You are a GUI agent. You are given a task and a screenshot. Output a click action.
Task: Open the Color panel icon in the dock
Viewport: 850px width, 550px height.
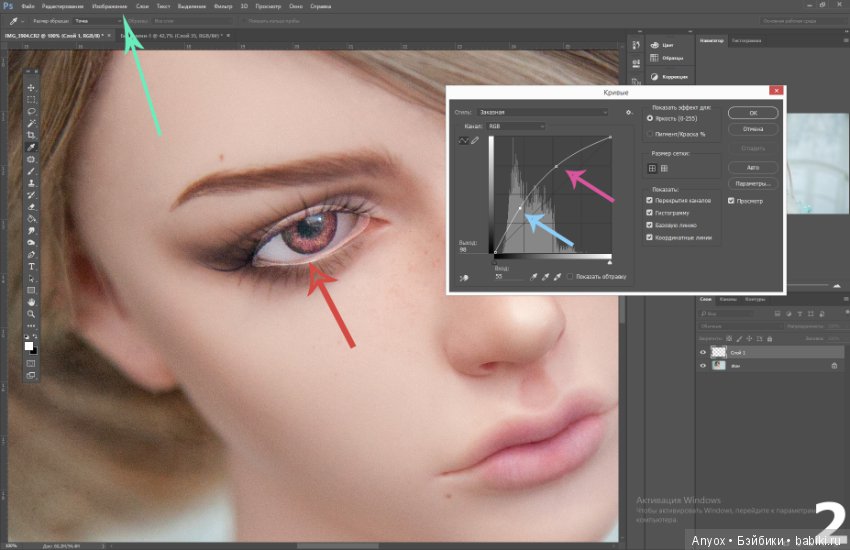655,45
